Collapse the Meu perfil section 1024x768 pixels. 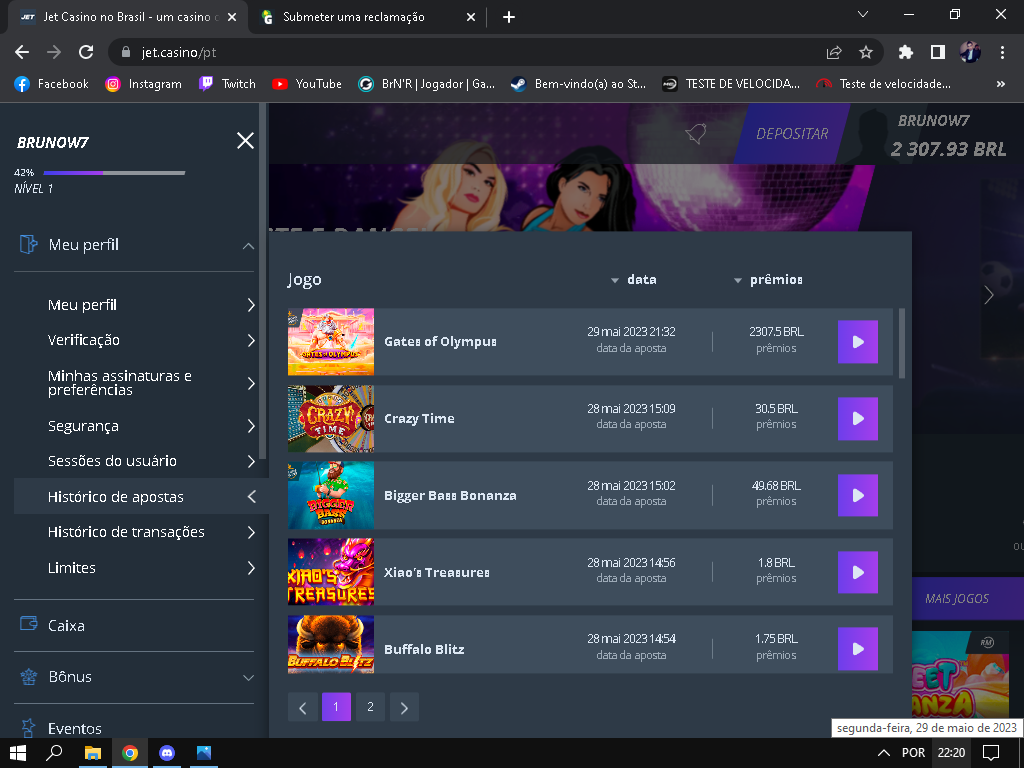(248, 246)
